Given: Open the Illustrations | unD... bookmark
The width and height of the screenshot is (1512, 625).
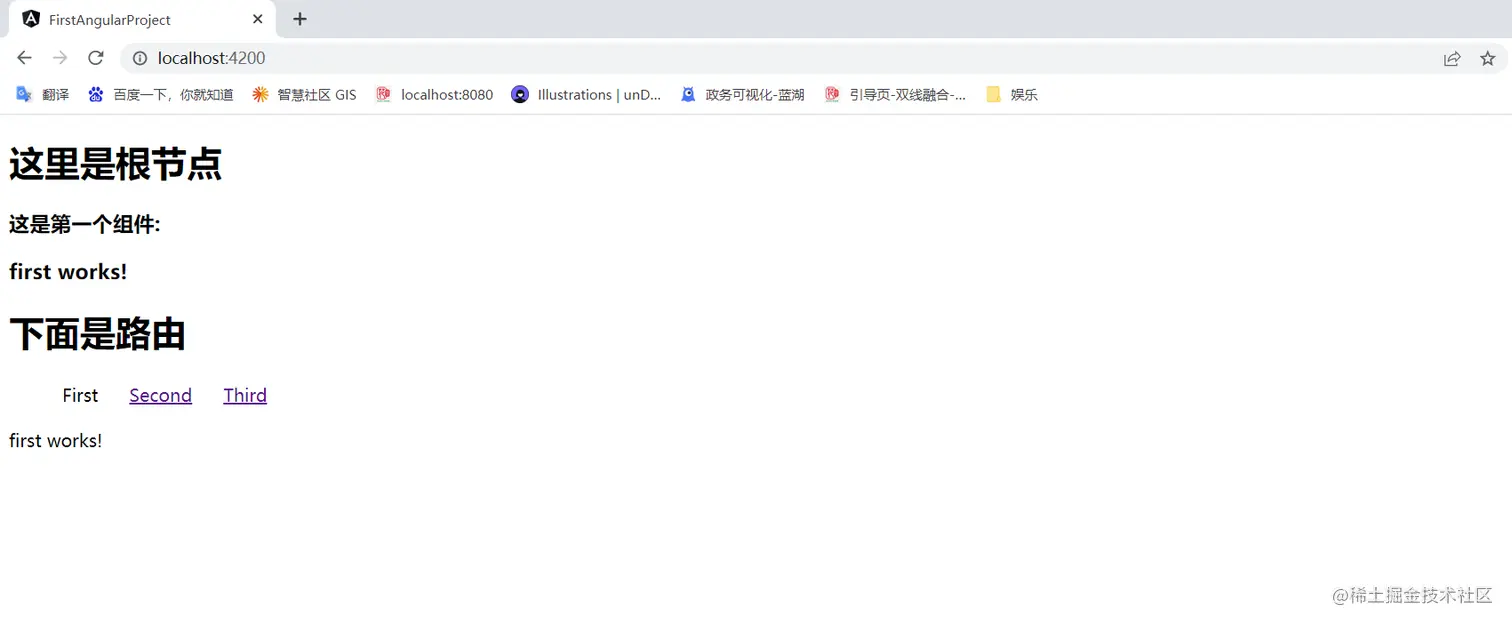Looking at the screenshot, I should [x=586, y=95].
